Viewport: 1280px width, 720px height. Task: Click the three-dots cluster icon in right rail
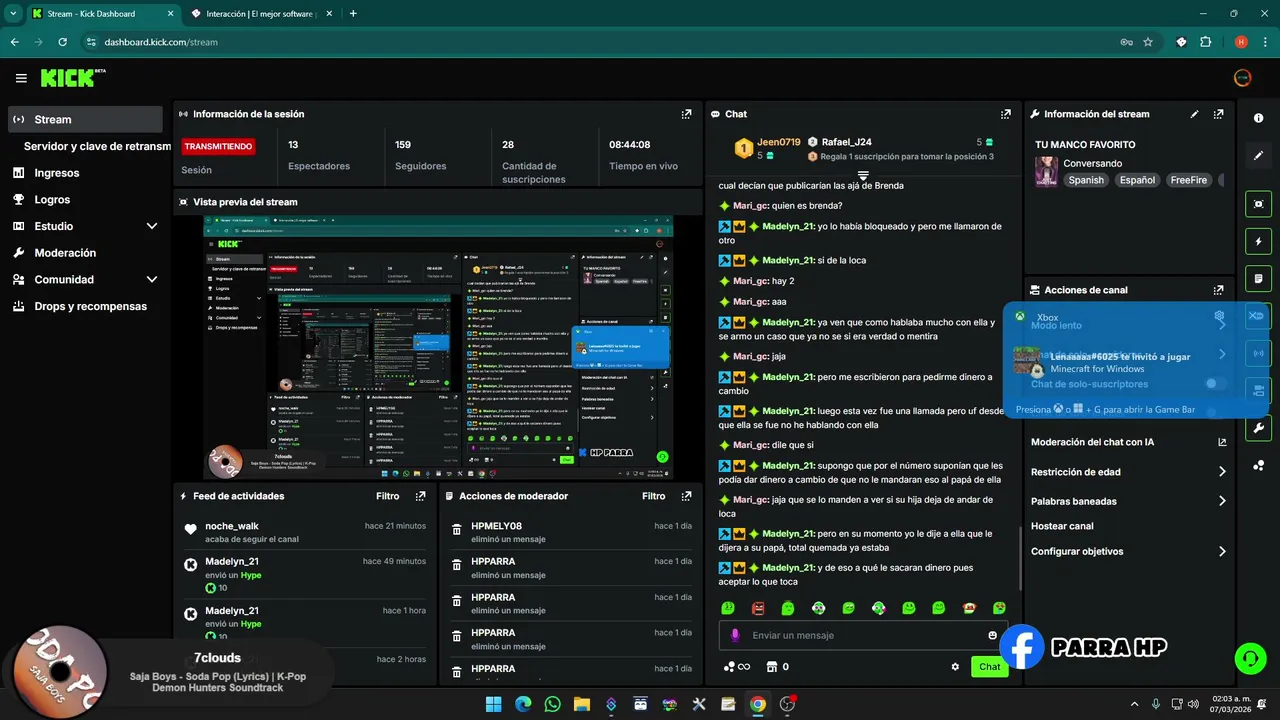[x=1258, y=465]
